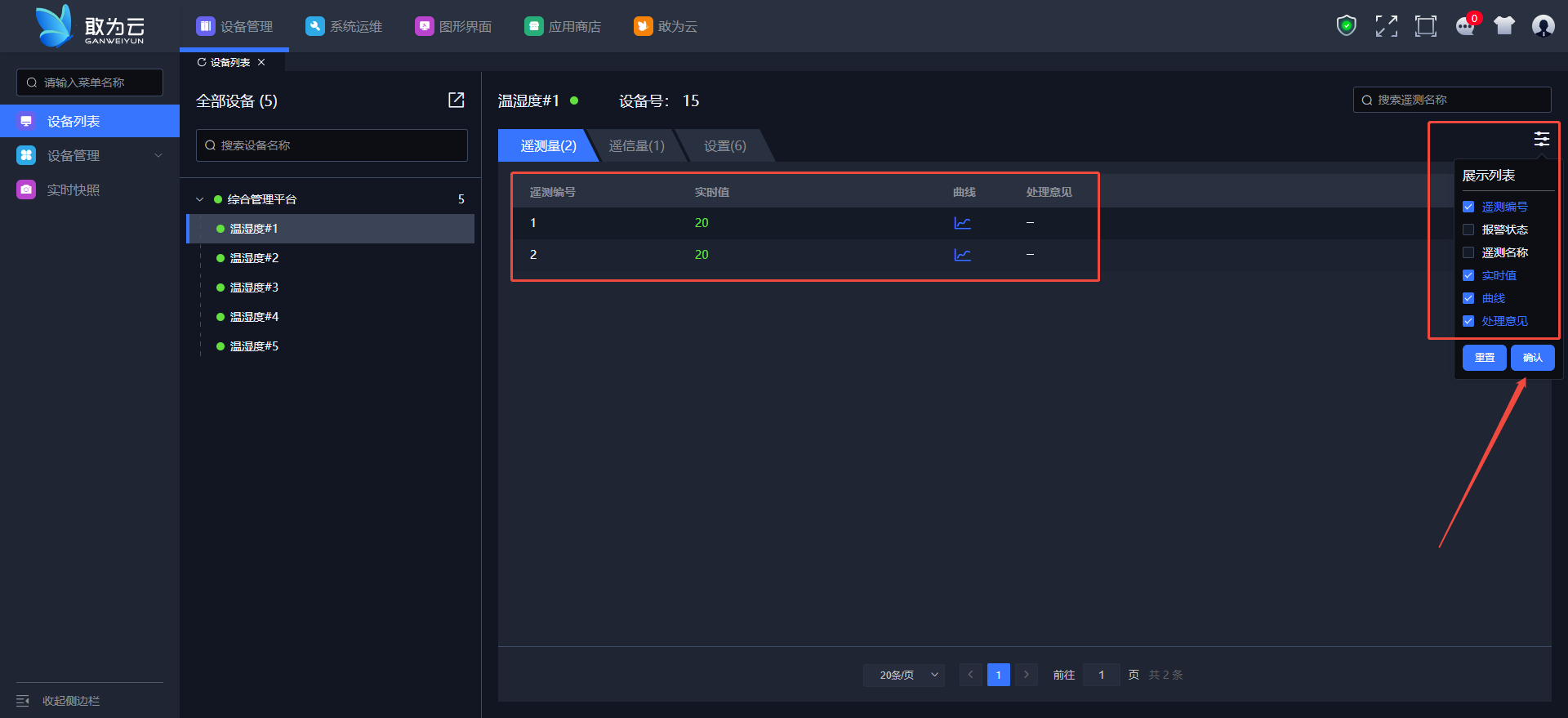Viewport: 1568px width, 718px height.
Task: Close the 设备列表 tab
Action: click(x=261, y=62)
